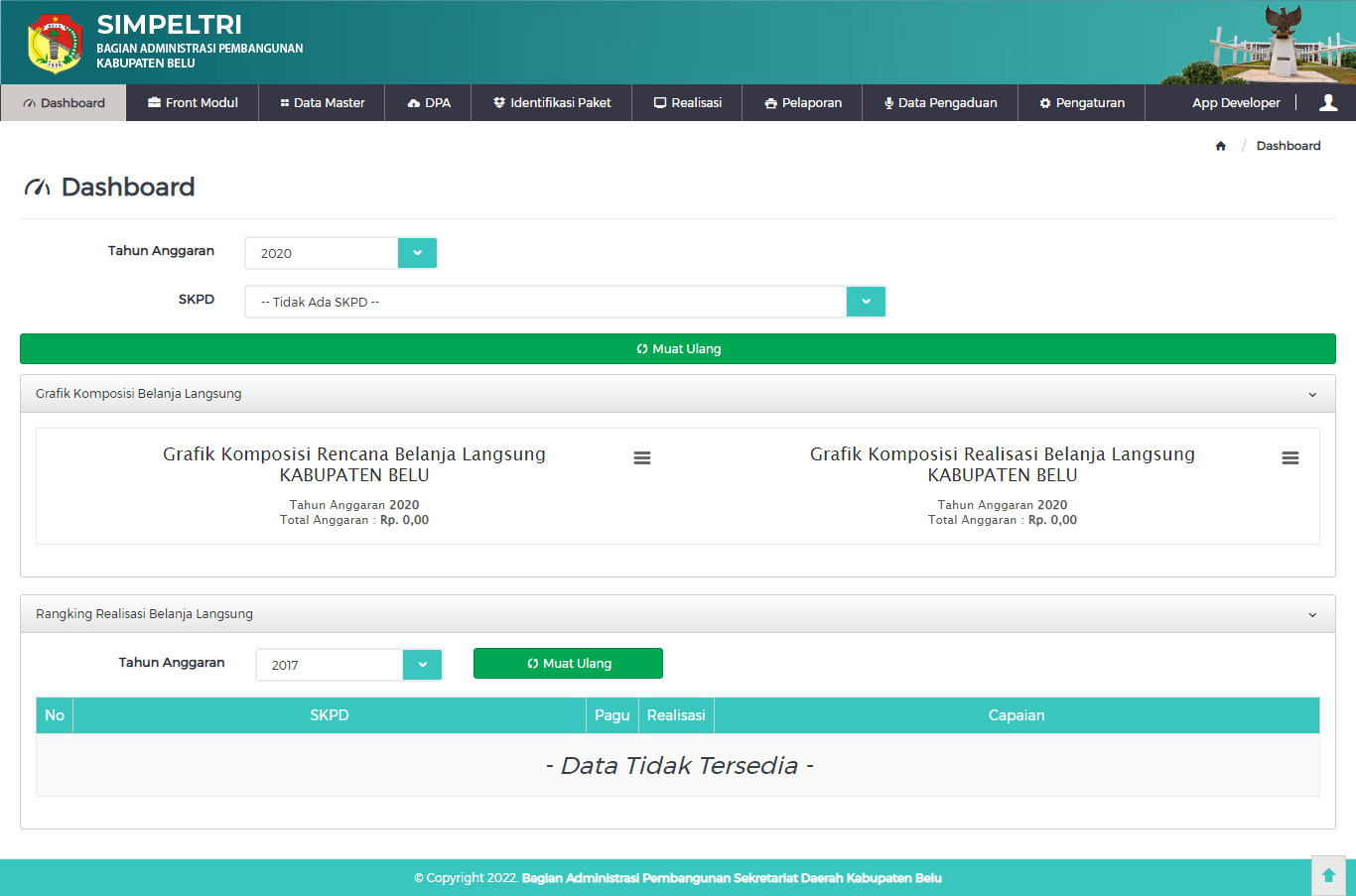Open the user profile icon
The image size is (1356, 896).
(x=1328, y=102)
